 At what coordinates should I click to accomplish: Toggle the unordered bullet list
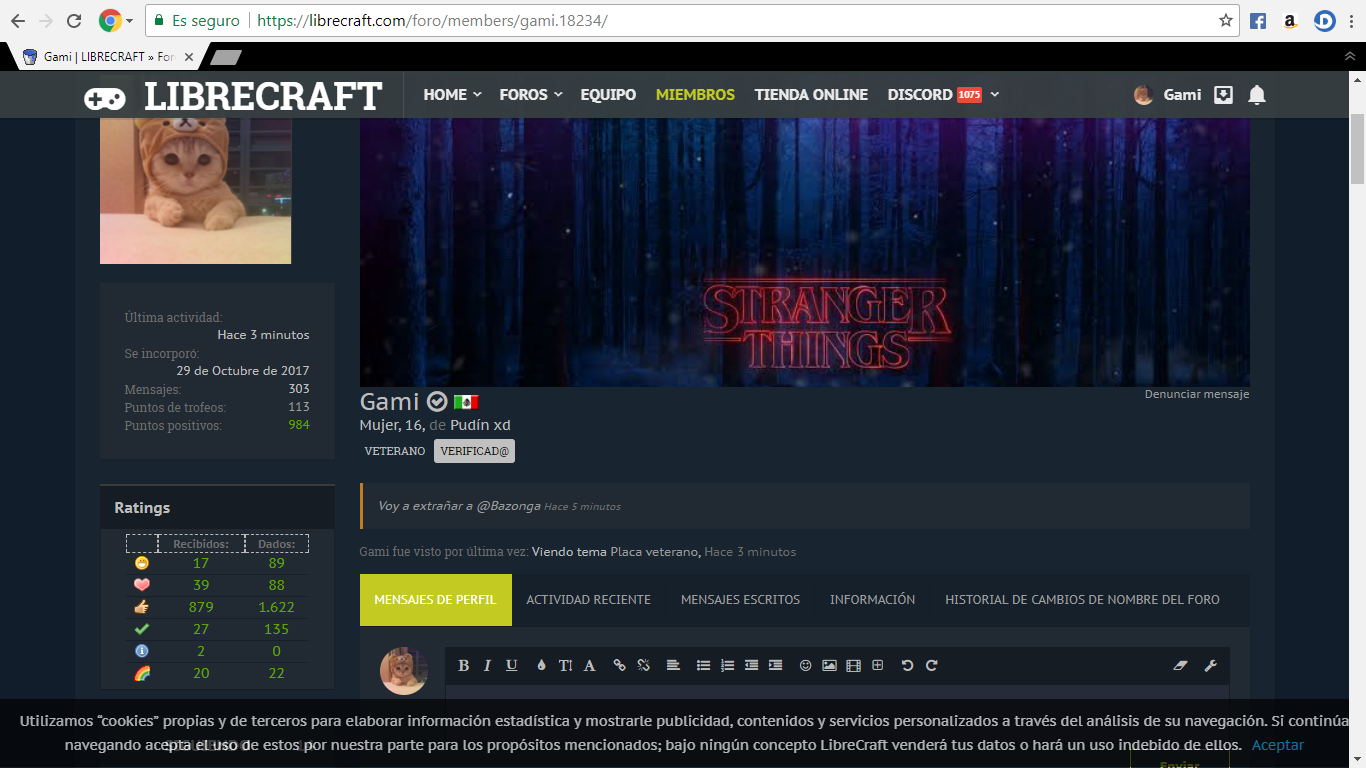703,666
